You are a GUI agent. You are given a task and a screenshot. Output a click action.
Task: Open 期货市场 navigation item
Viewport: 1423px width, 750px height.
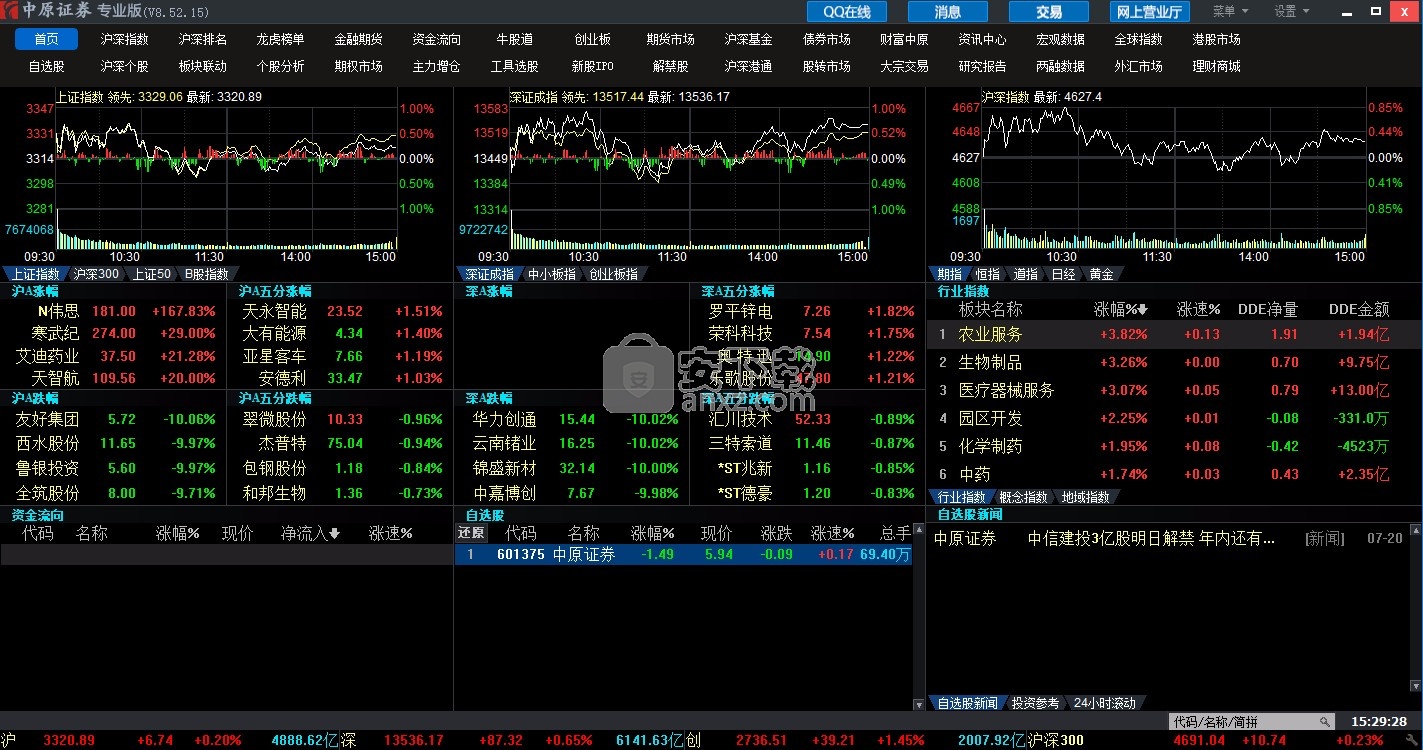click(671, 39)
